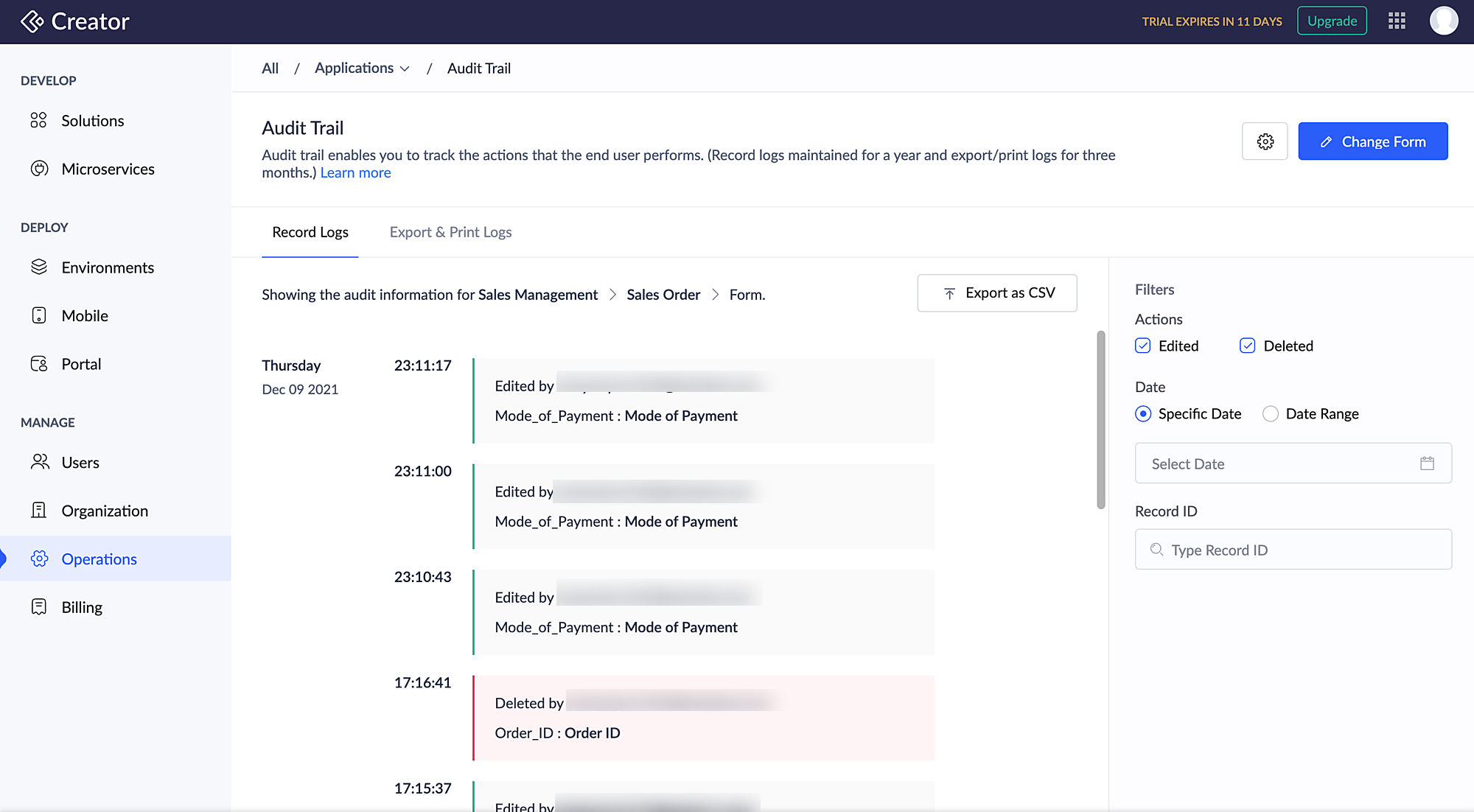Open the Portal sidebar icon
The height and width of the screenshot is (812, 1474).
click(x=39, y=364)
